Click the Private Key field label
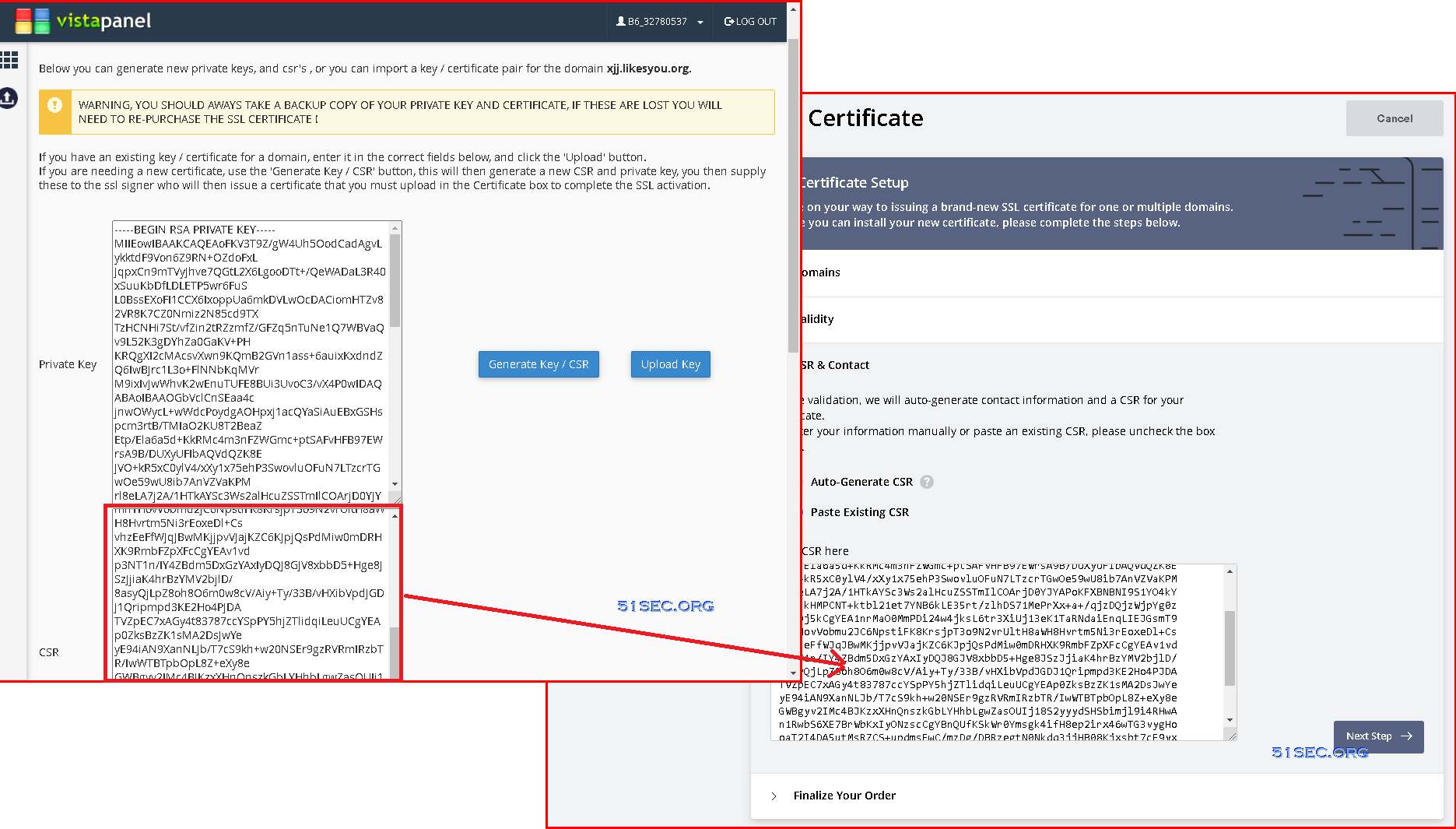This screenshot has height=829, width=1456. tap(68, 364)
